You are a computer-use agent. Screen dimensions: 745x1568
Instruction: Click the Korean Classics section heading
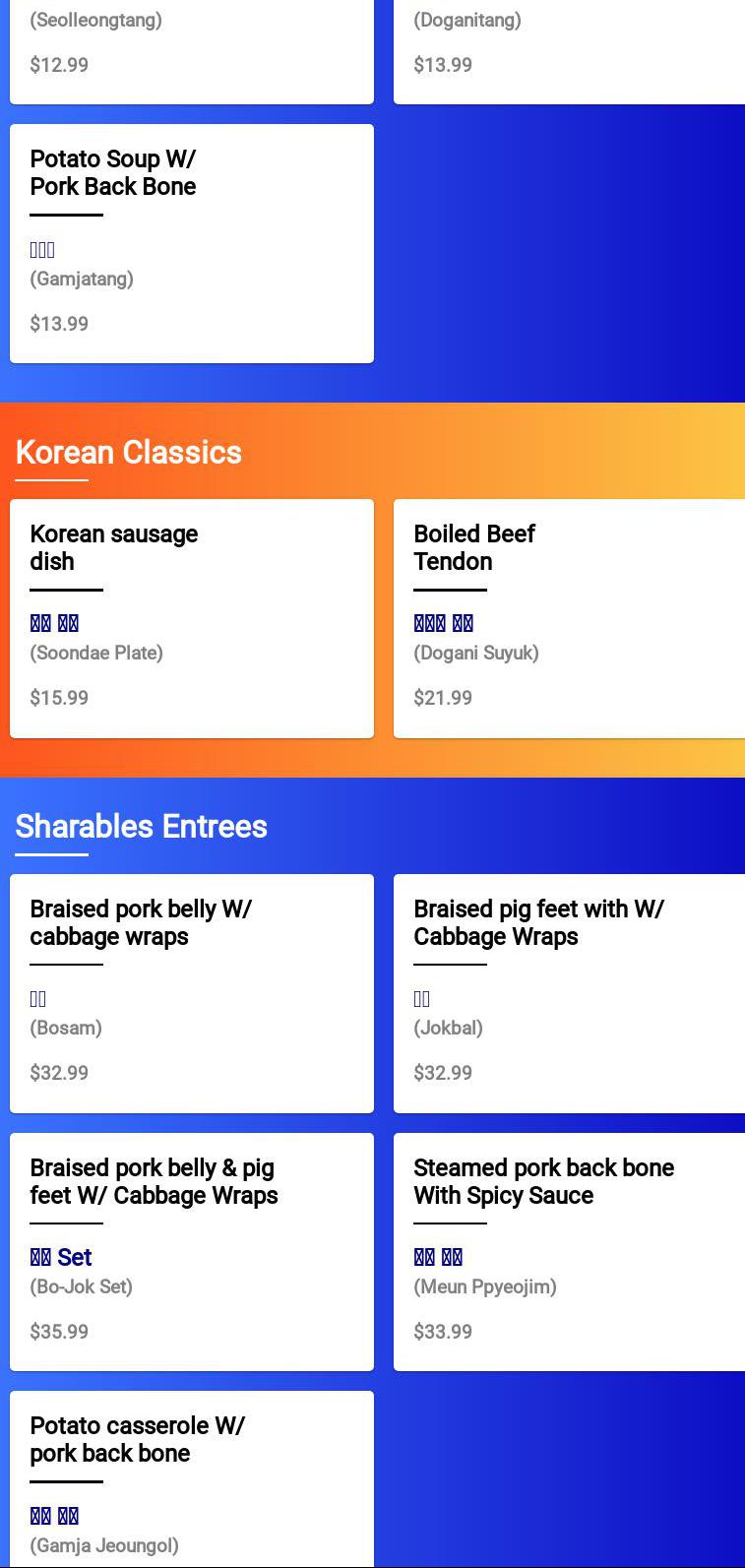coord(129,452)
